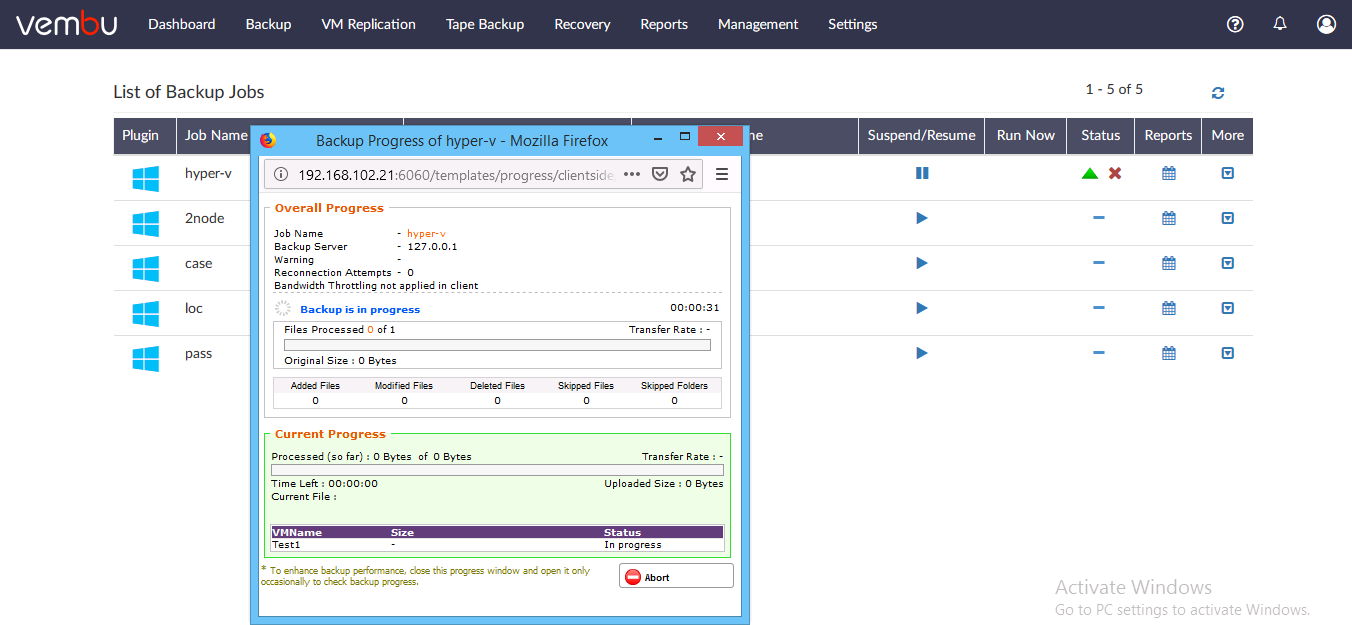Open reports calendar for case
This screenshot has width=1352, height=625.
[x=1168, y=263]
